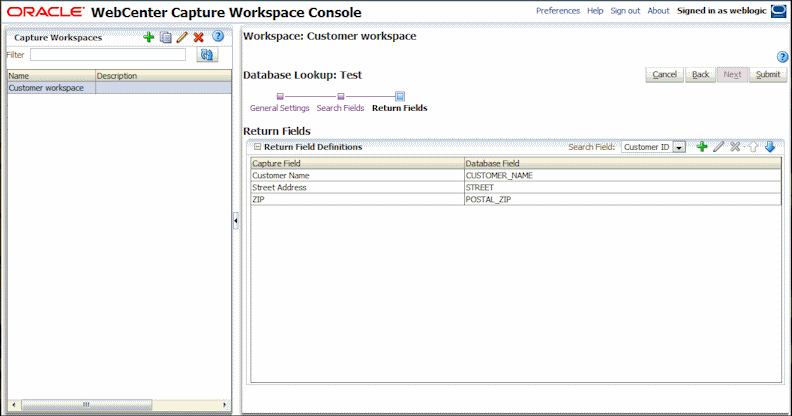Delete the workspace with the red X icon
The image size is (792, 416).
click(x=199, y=37)
